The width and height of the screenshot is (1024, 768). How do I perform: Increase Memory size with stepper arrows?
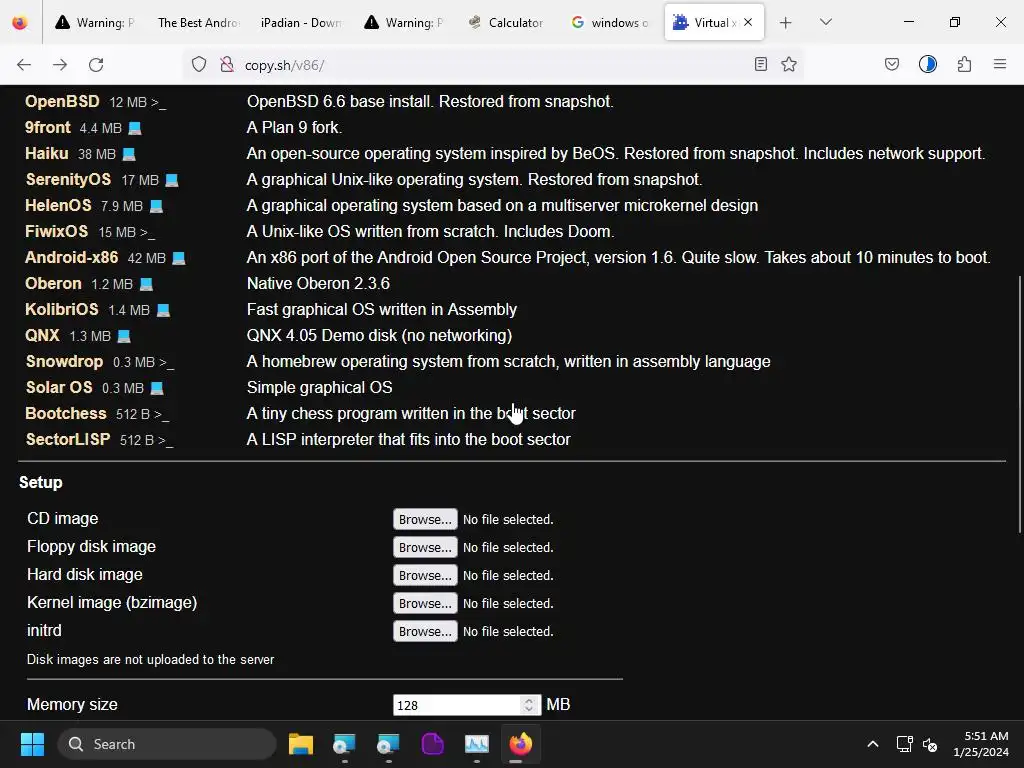529,701
